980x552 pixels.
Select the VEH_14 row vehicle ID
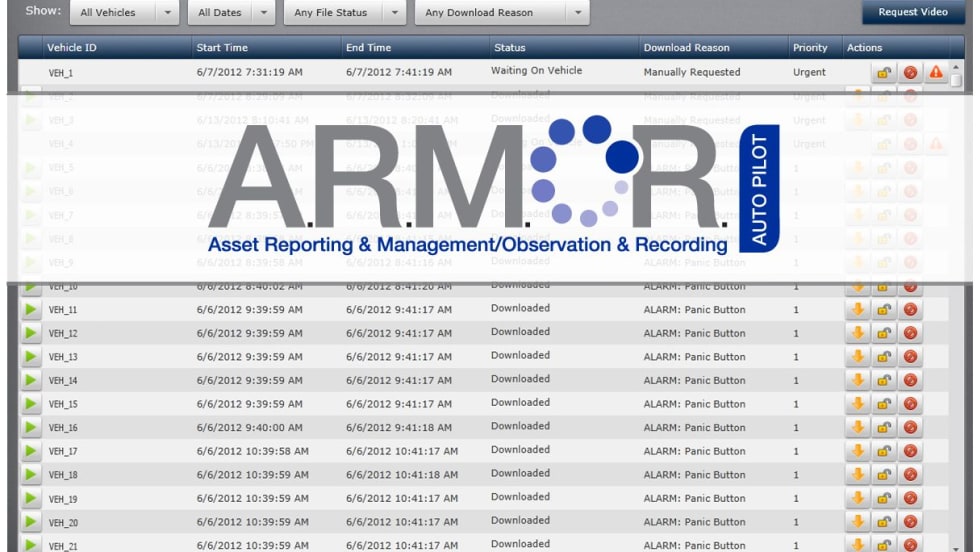[63, 381]
